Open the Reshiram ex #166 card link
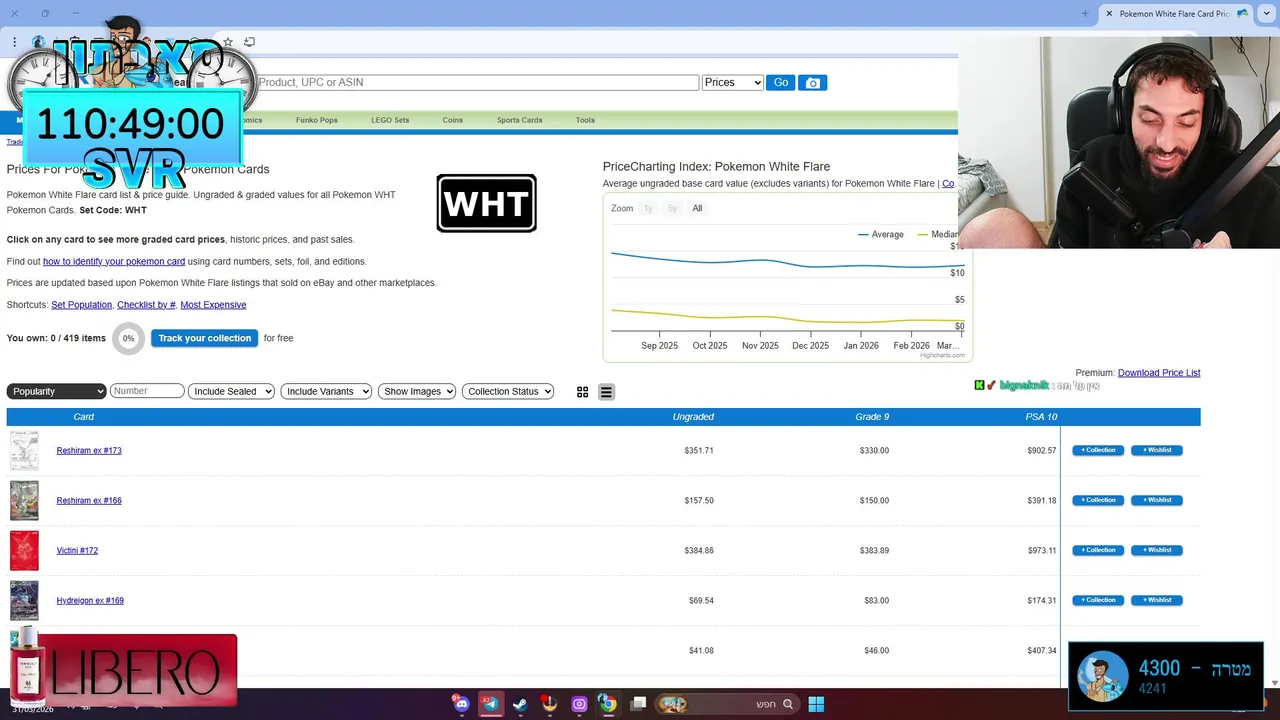This screenshot has width=1280, height=720. 89,501
